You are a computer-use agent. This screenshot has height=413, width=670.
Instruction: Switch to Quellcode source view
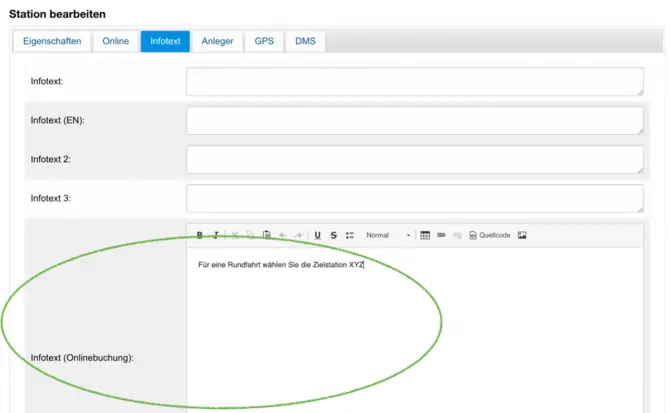point(489,235)
